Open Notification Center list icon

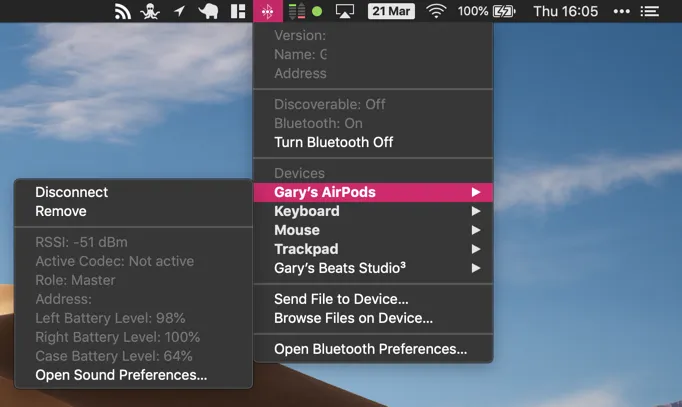pyautogui.click(x=650, y=12)
